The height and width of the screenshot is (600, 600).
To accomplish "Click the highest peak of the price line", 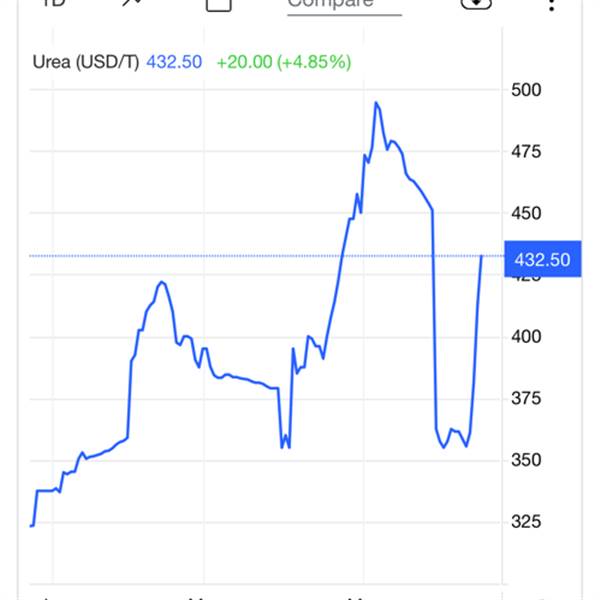I will point(376,103).
